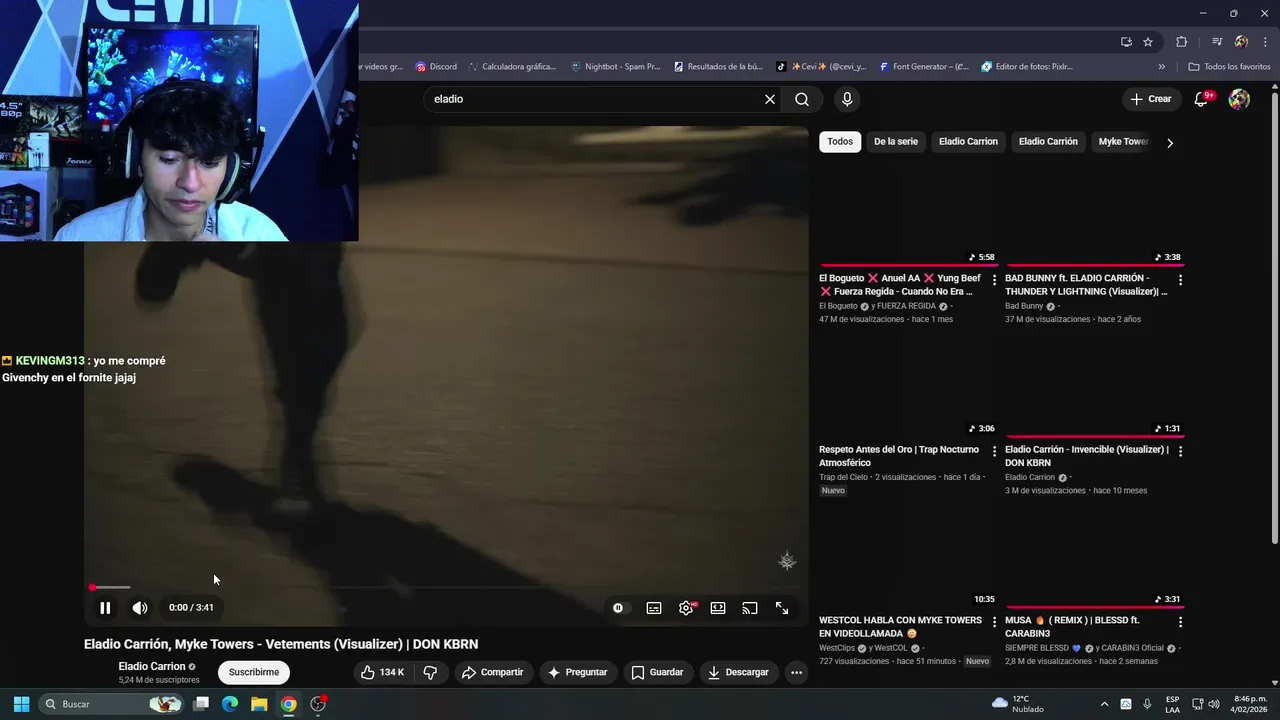Clear the 'eladio' search text

pos(770,99)
